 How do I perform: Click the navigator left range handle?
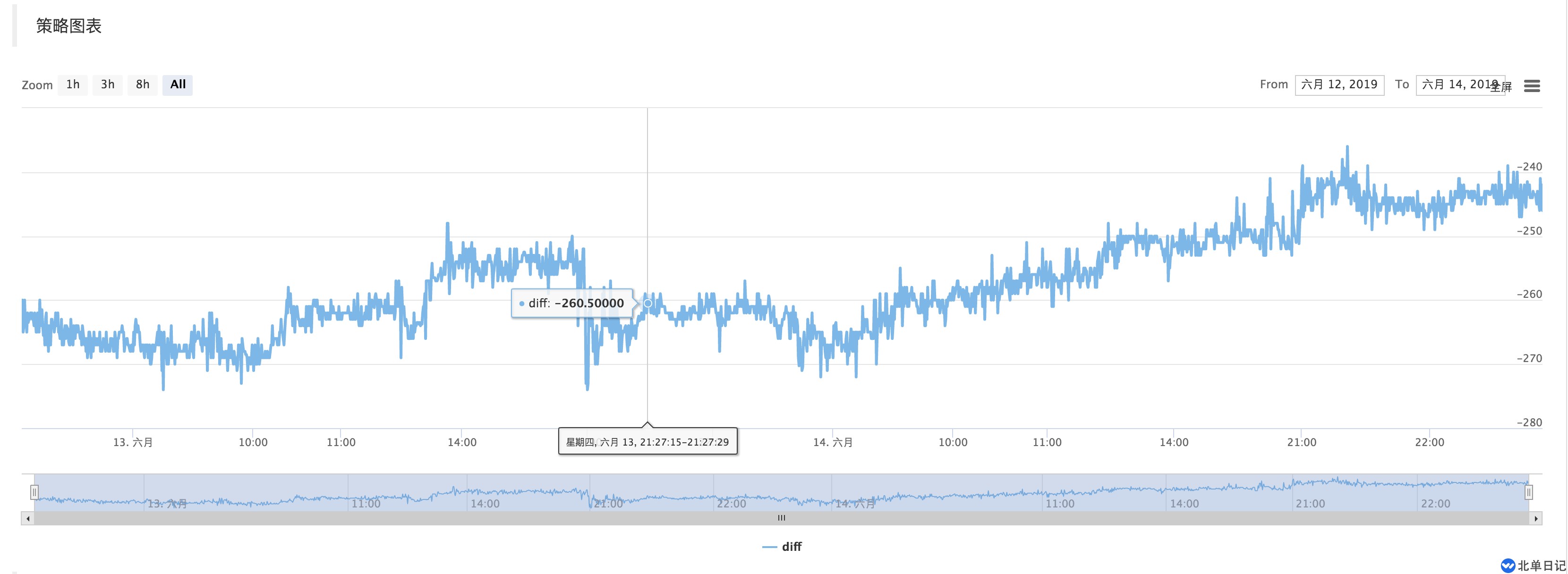(34, 492)
